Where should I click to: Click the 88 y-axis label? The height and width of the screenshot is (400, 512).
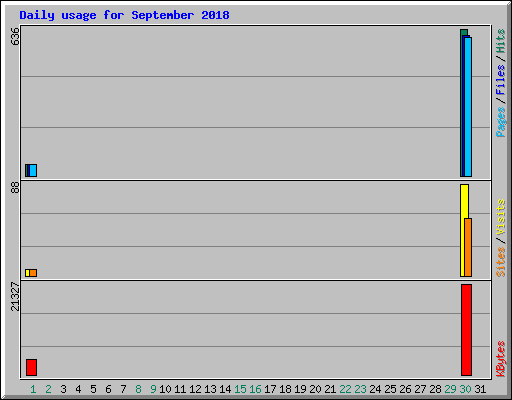(15, 188)
